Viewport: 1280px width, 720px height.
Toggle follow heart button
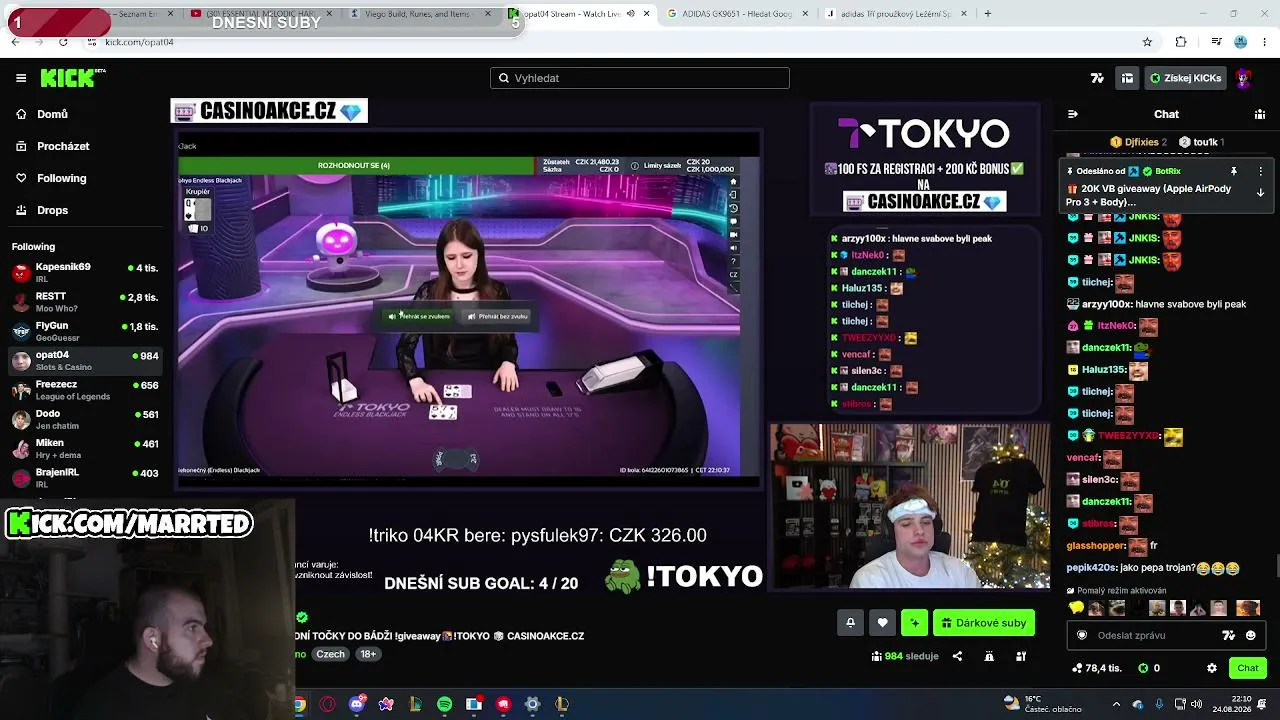(x=882, y=623)
